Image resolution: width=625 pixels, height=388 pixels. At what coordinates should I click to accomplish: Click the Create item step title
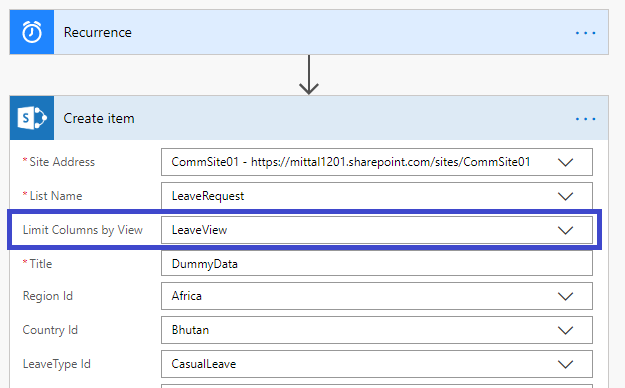click(x=99, y=118)
